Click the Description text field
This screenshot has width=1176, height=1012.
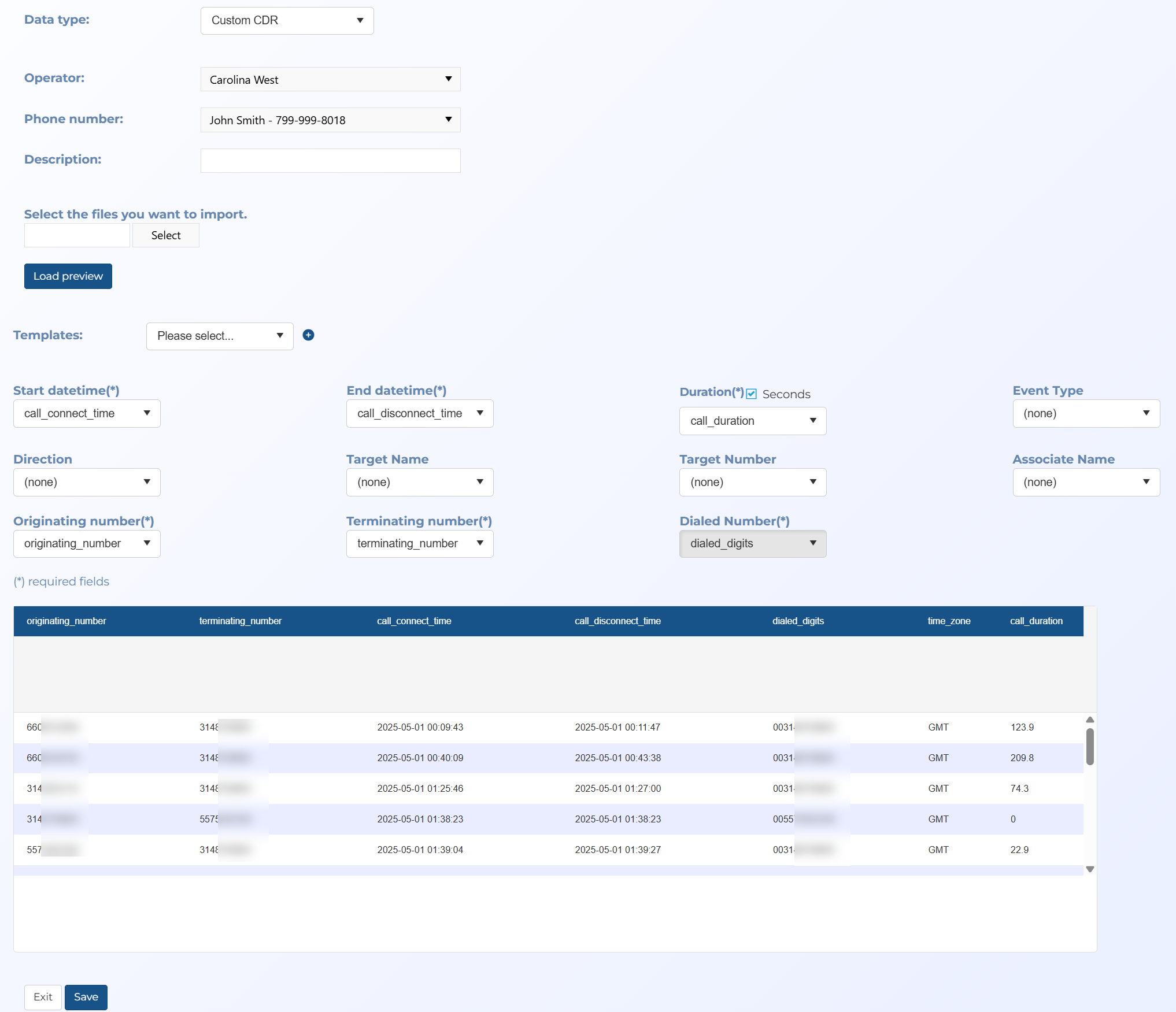click(x=330, y=161)
